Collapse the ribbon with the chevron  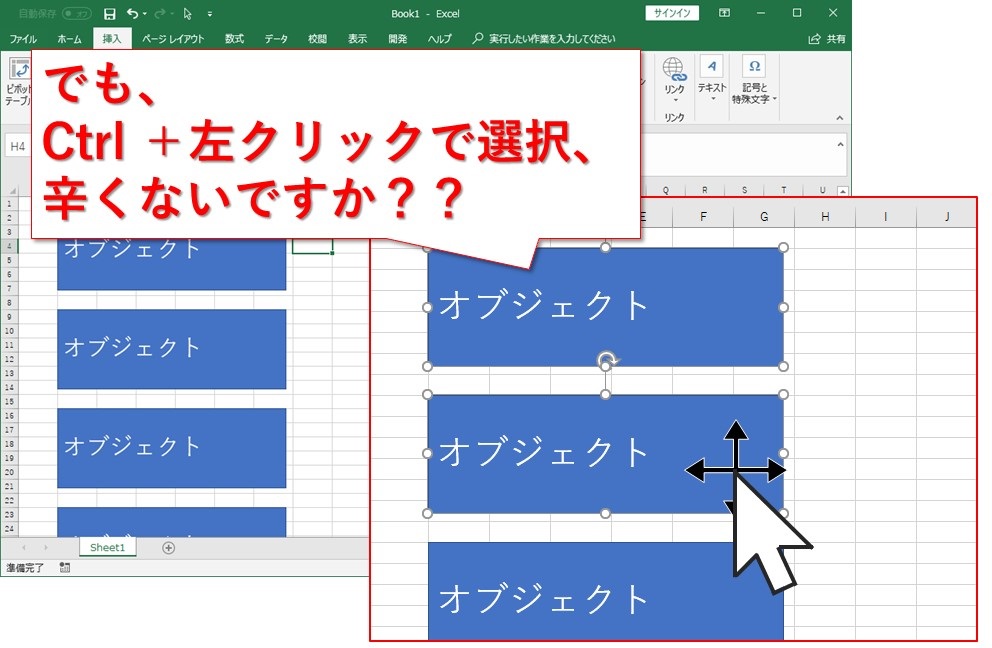click(x=839, y=118)
